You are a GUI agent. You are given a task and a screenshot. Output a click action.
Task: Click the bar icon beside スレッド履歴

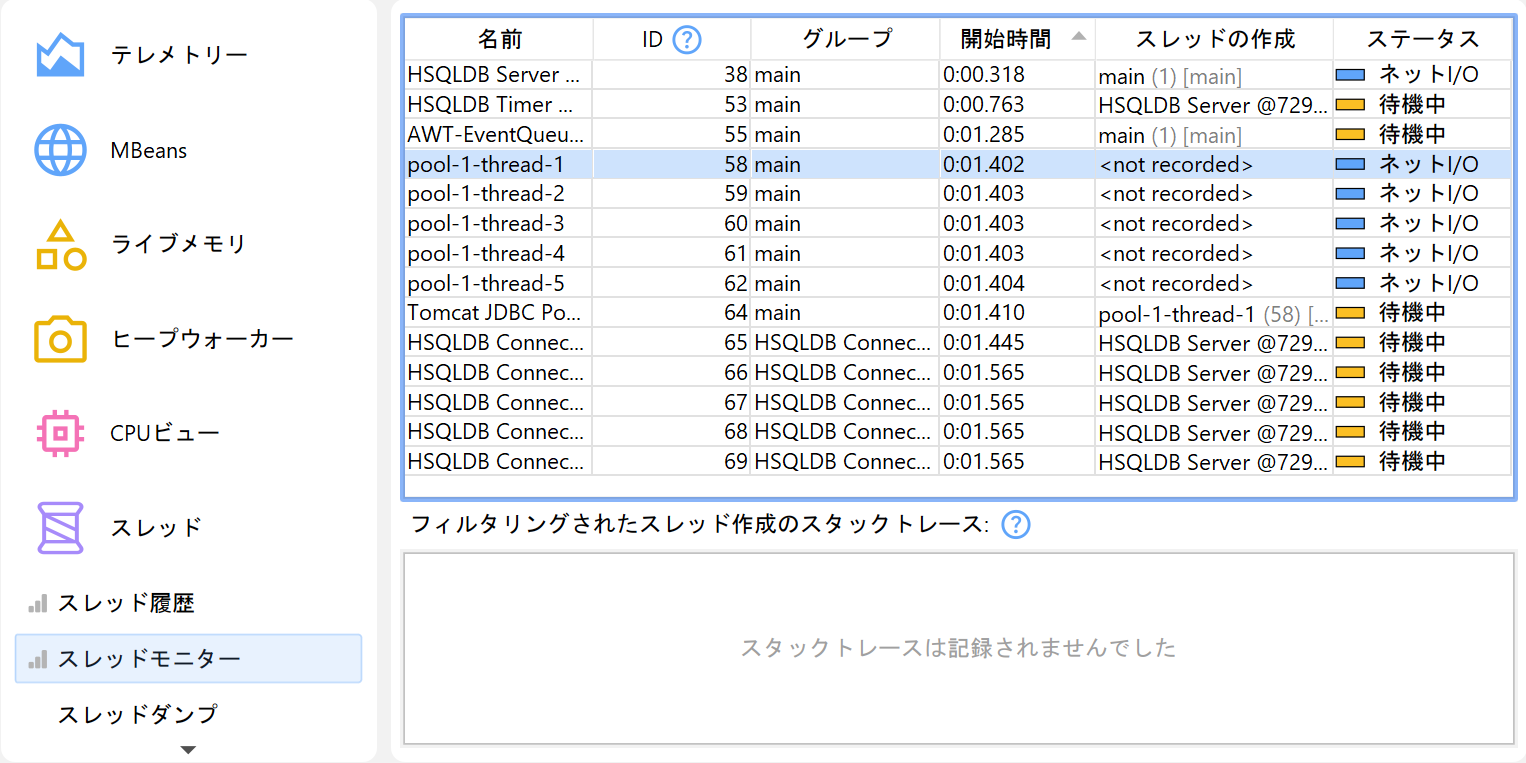(38, 603)
